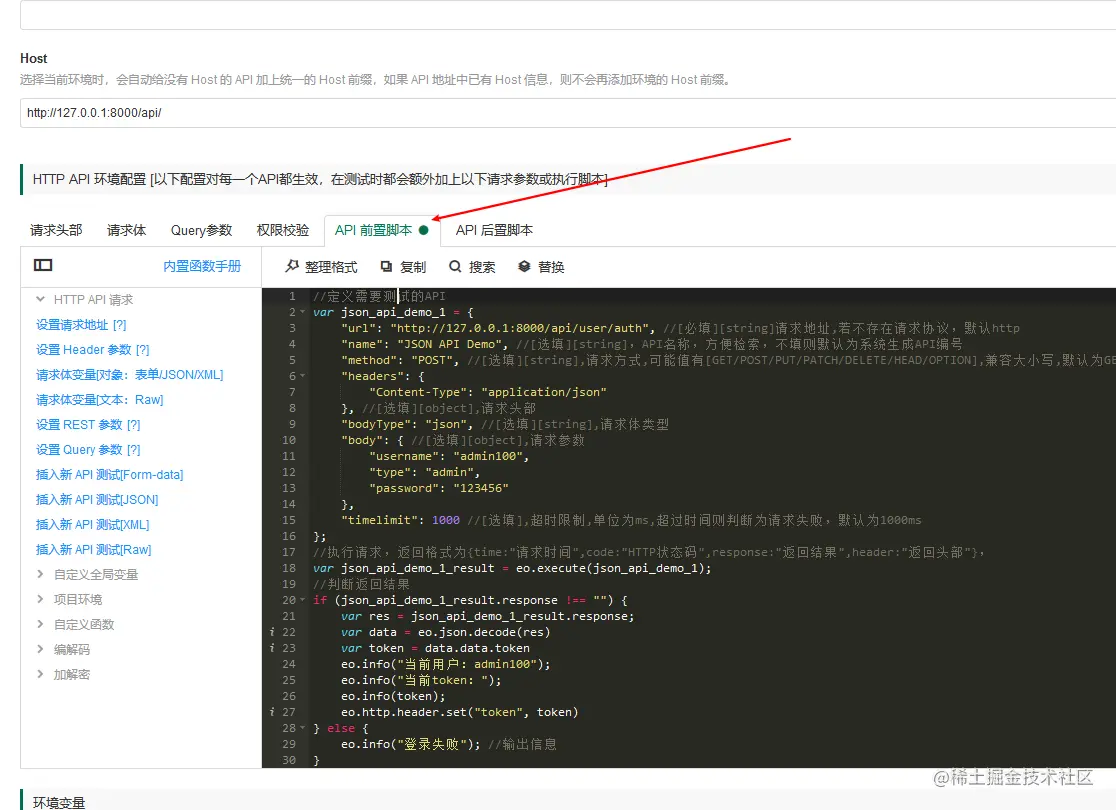Click the eo.http.header.set("token", token) line

coord(459,712)
